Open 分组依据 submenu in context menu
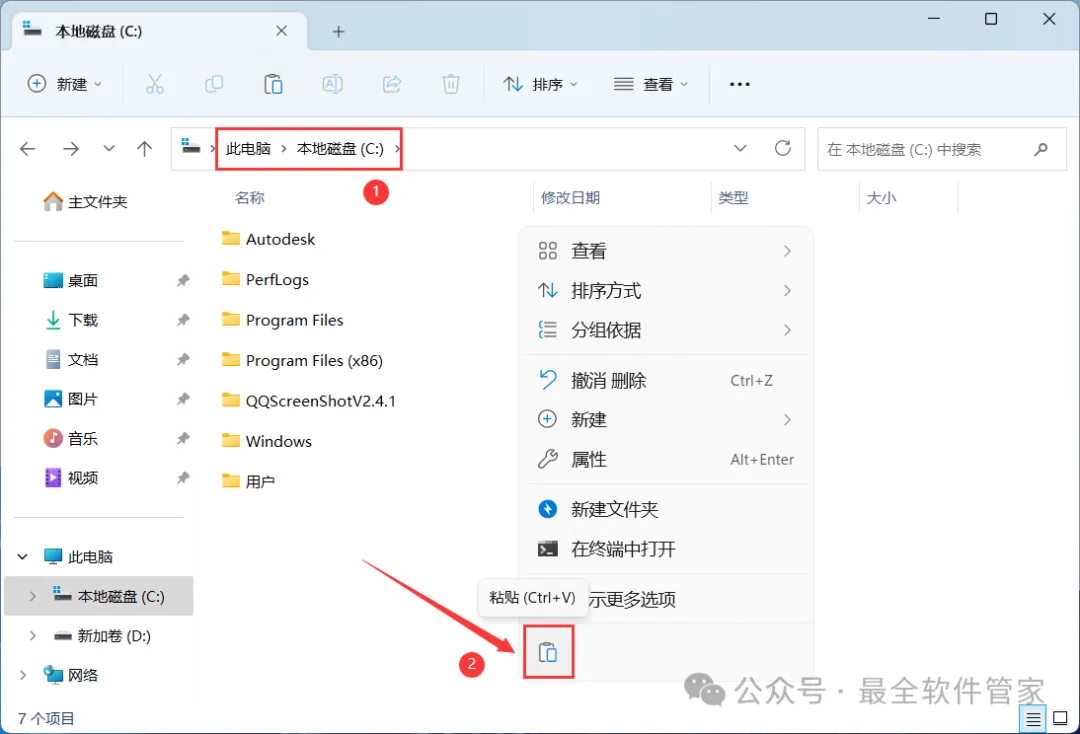This screenshot has height=734, width=1080. pyautogui.click(x=665, y=330)
